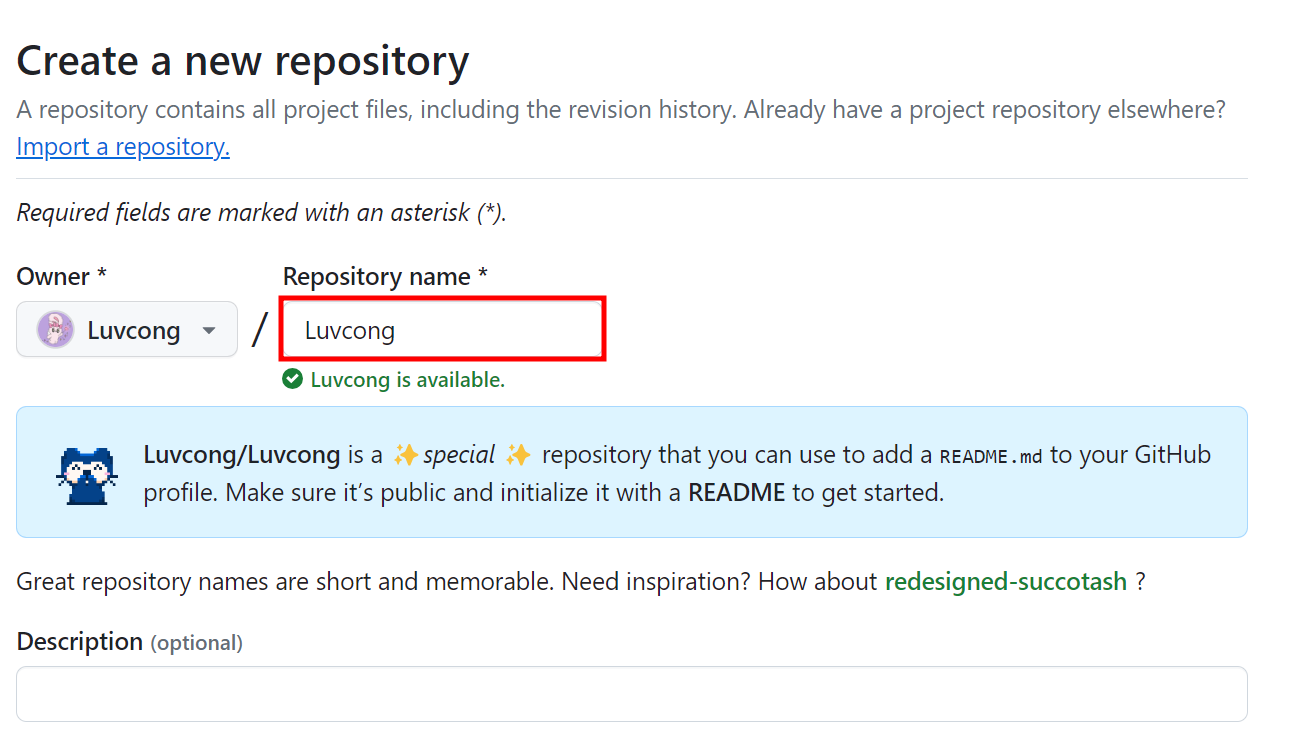Viewport: 1294px width, 738px height.
Task: Click the 'Required fields are marked' note
Action: click(x=262, y=213)
